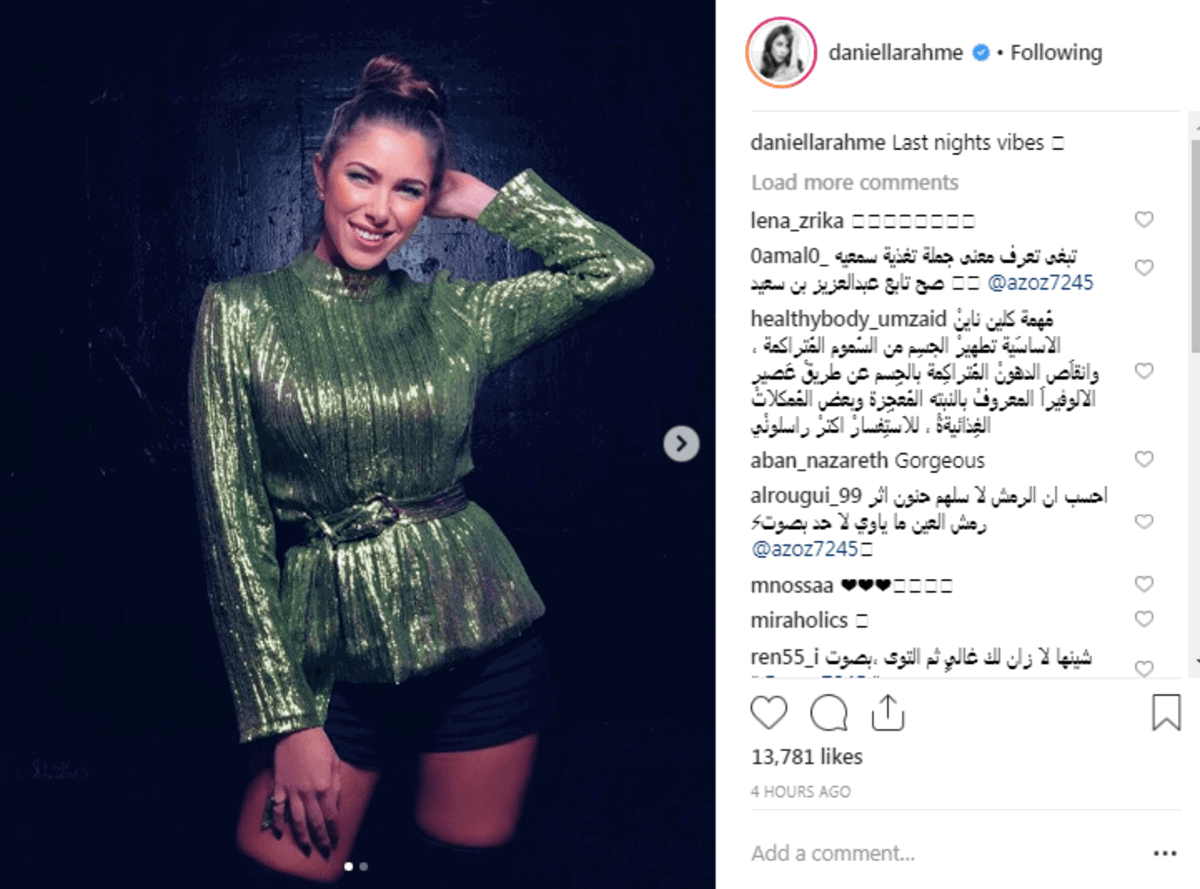Like the post with the heart icon
This screenshot has height=889, width=1200.
point(769,713)
